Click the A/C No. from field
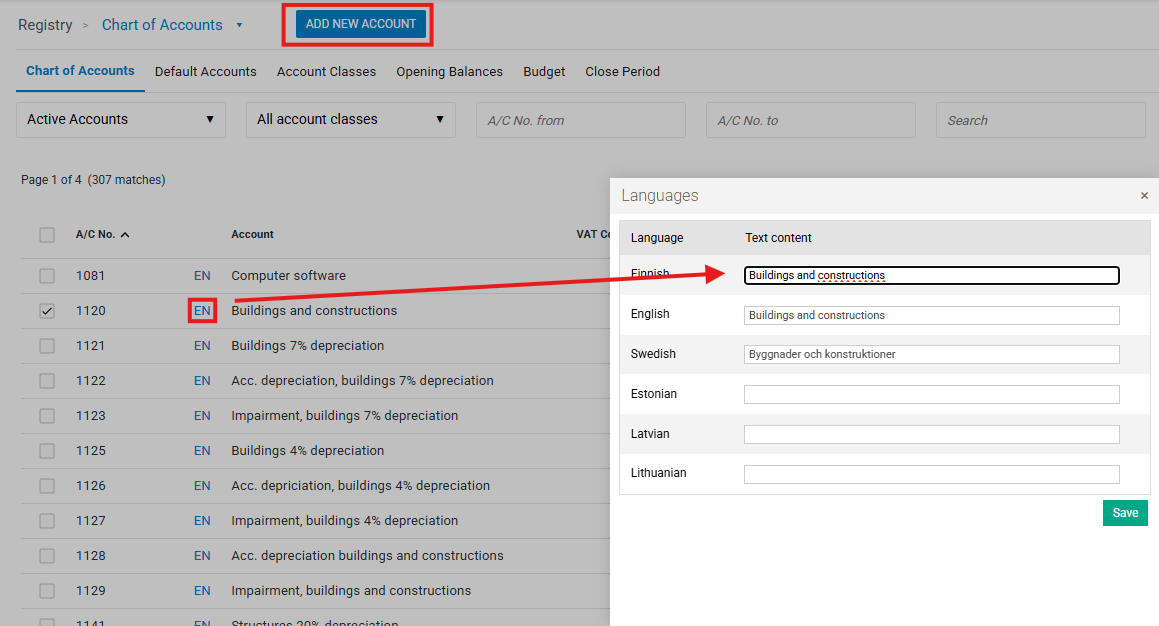The width and height of the screenshot is (1159, 626). click(581, 120)
